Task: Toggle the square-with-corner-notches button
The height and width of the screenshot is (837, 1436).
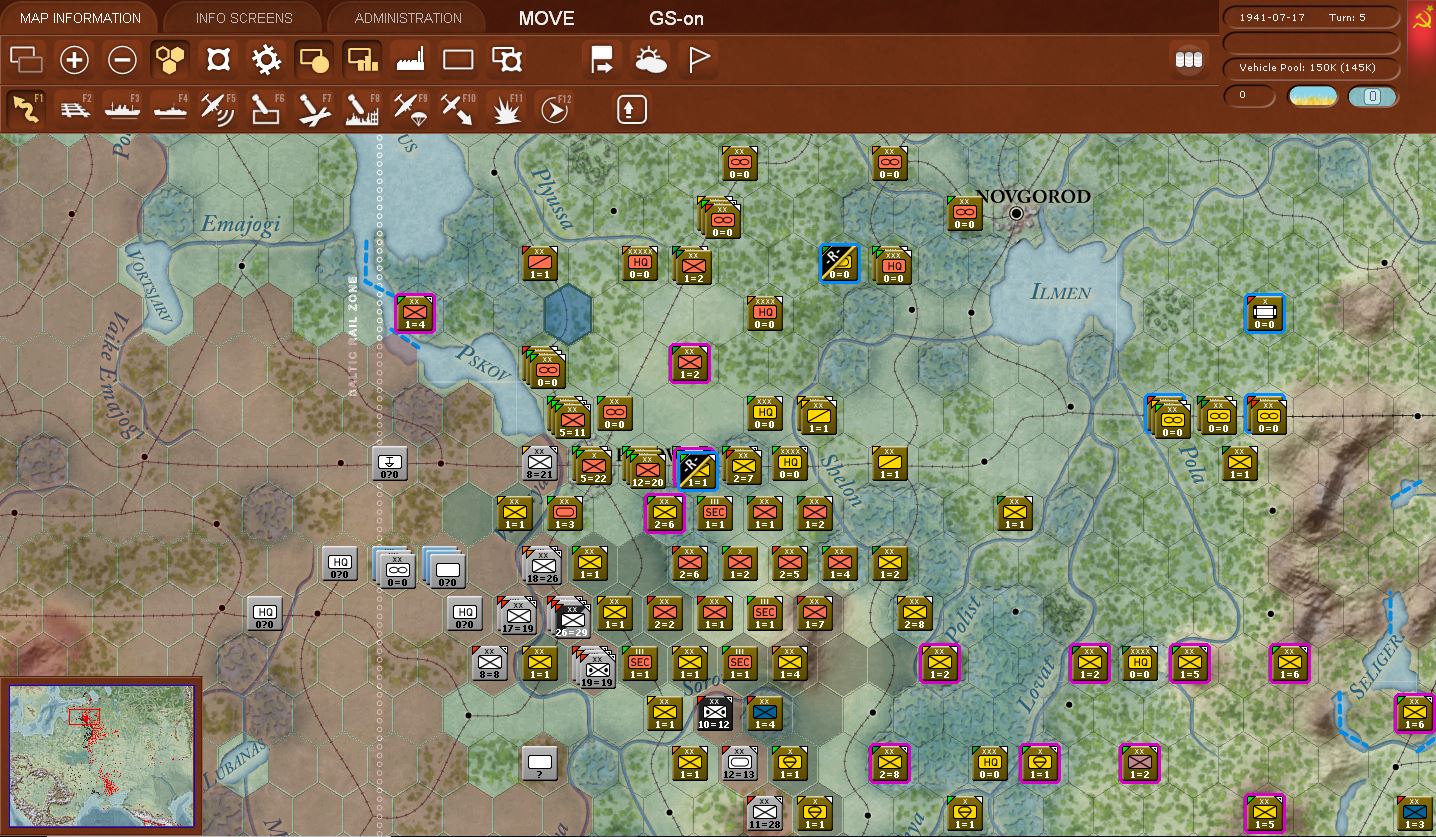Action: [218, 60]
